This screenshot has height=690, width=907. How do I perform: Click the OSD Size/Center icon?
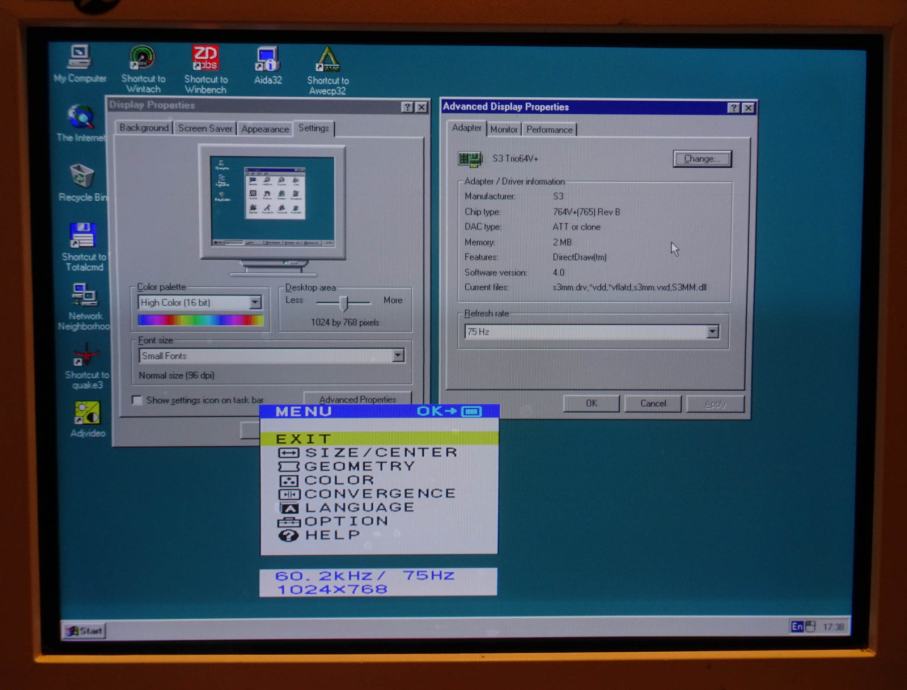[x=289, y=453]
